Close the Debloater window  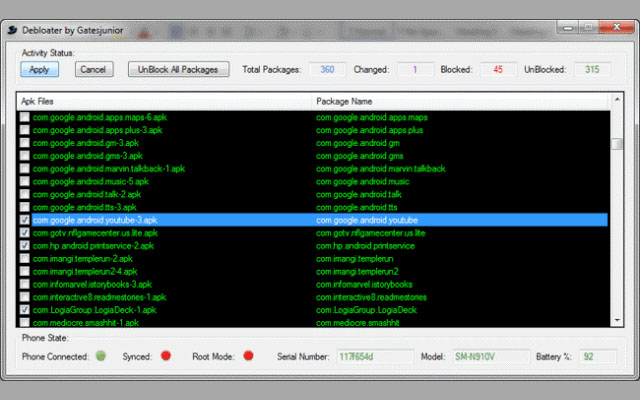tap(616, 27)
